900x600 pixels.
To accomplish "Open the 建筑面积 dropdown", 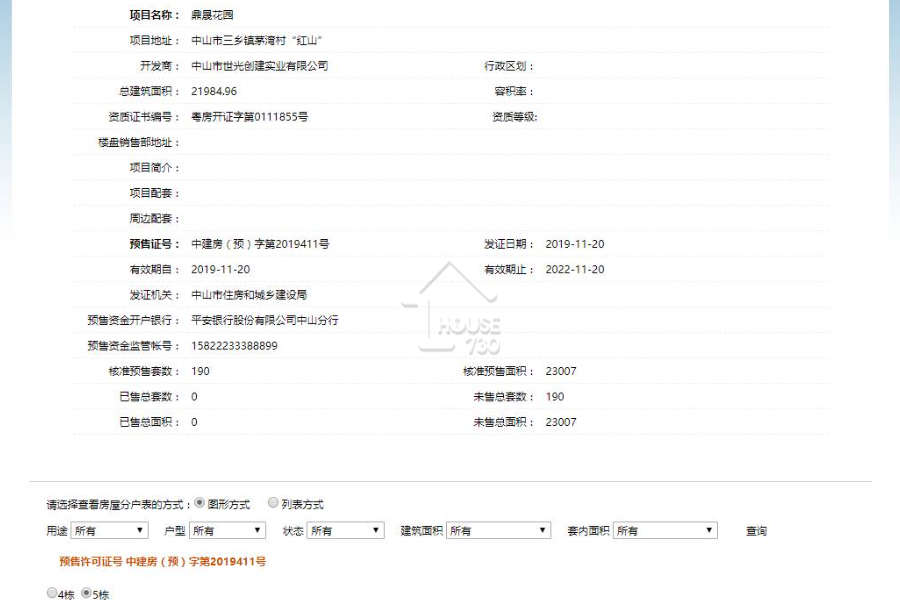I will pos(498,531).
